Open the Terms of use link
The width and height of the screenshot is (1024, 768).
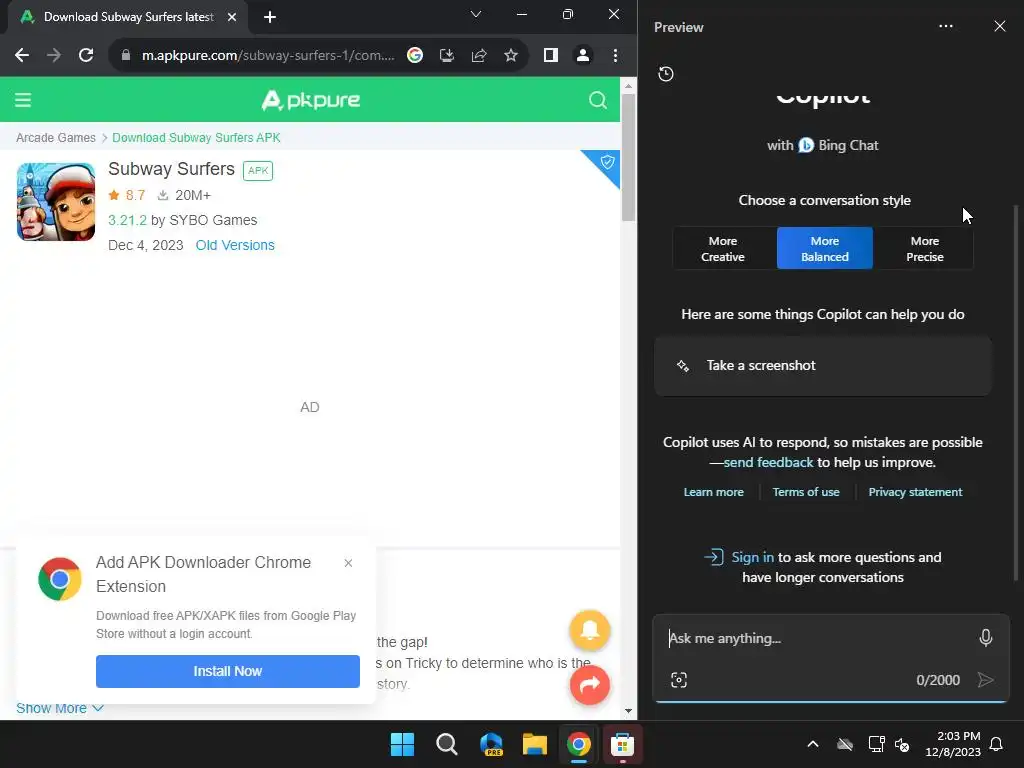(806, 492)
